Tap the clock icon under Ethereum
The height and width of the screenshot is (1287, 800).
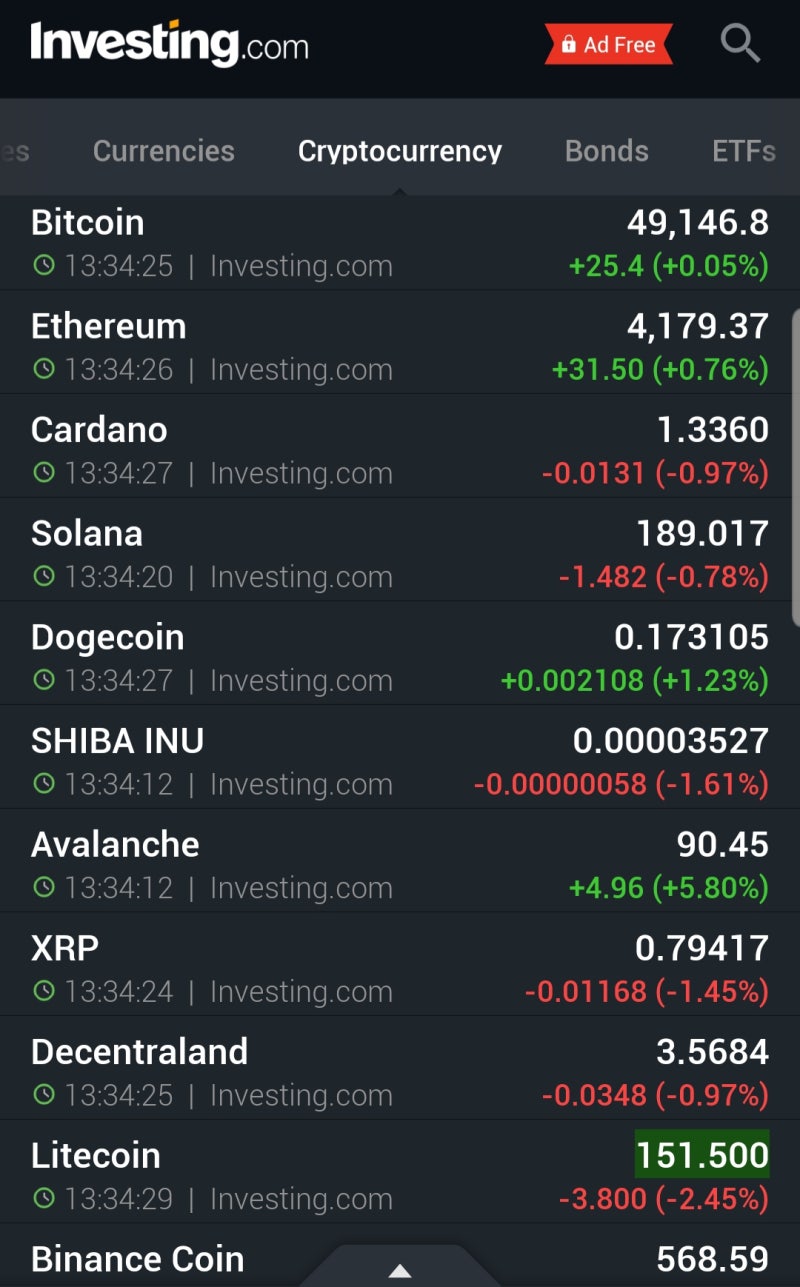44,369
